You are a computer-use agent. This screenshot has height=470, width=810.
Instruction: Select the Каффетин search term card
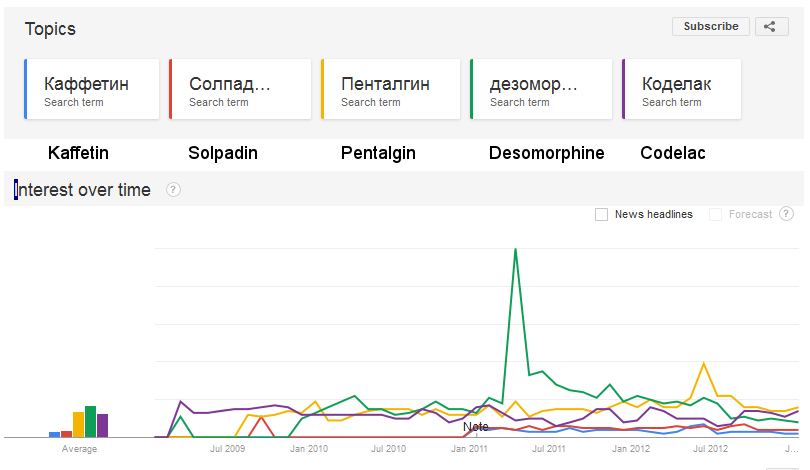92,90
